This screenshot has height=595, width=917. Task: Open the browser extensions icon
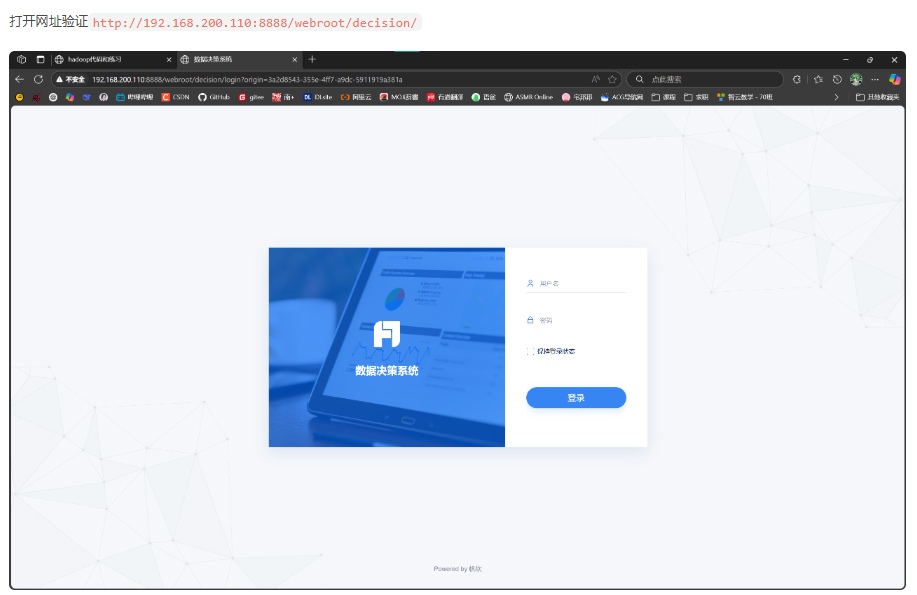pyautogui.click(x=797, y=79)
